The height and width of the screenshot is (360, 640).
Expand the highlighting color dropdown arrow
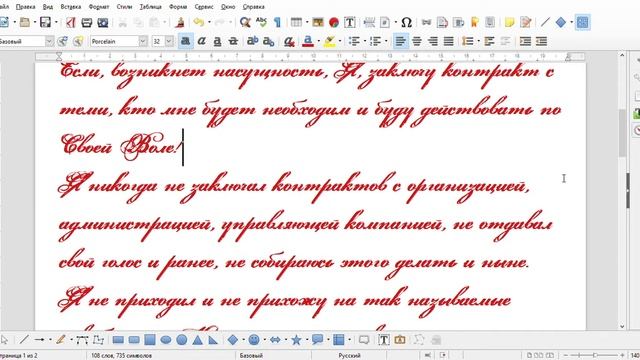coord(340,41)
